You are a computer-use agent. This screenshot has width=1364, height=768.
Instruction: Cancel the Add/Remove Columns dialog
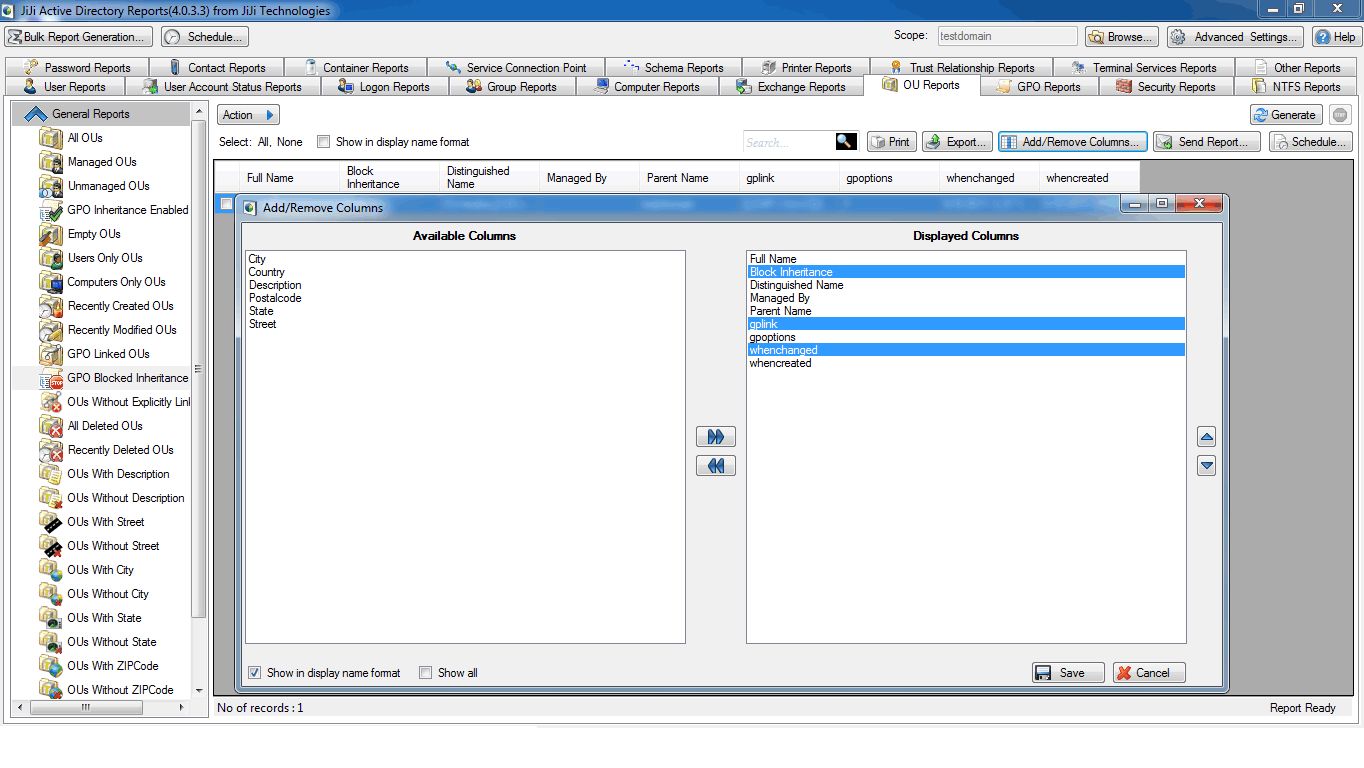1149,673
